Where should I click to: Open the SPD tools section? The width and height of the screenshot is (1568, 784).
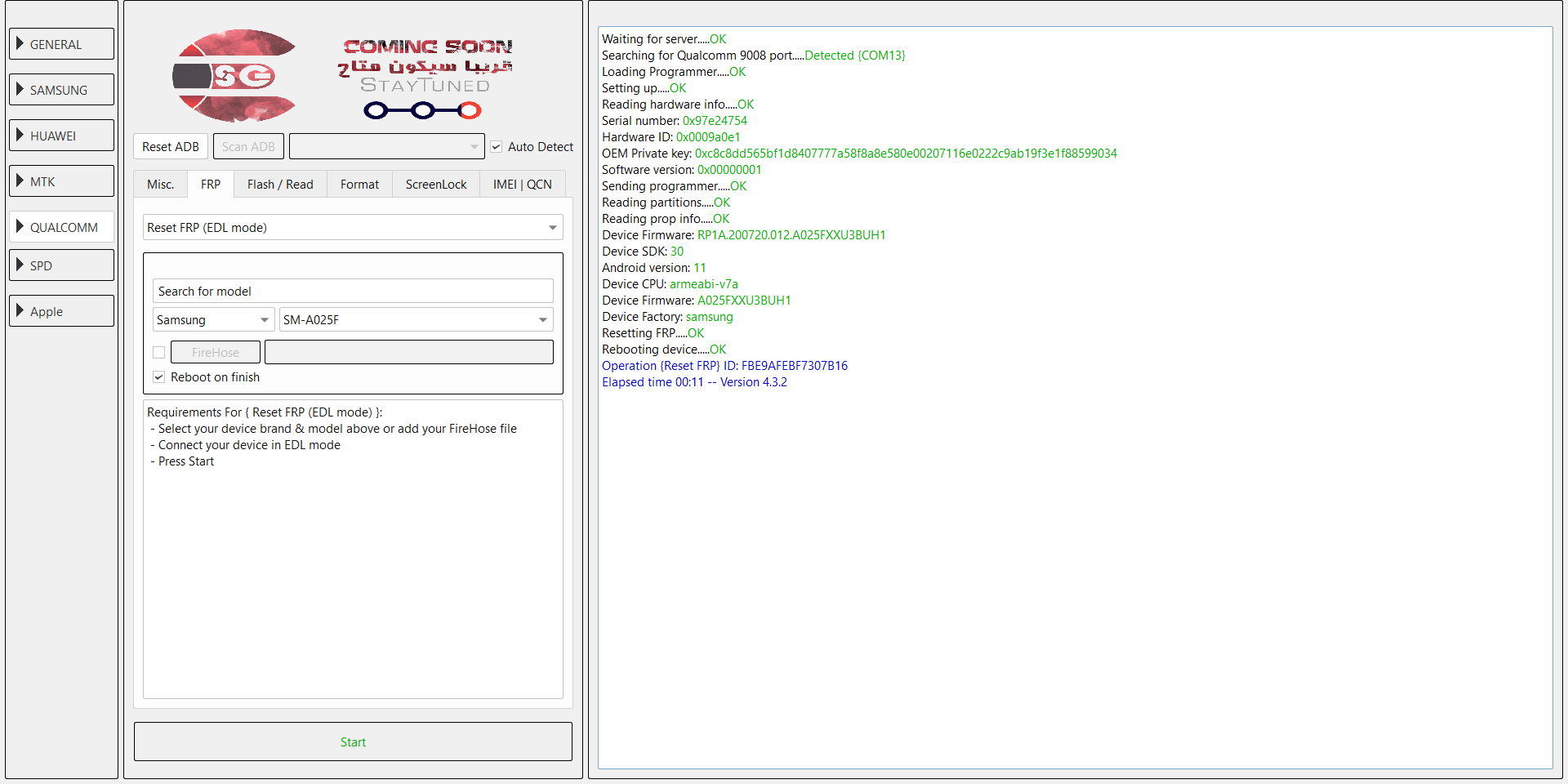[x=61, y=265]
